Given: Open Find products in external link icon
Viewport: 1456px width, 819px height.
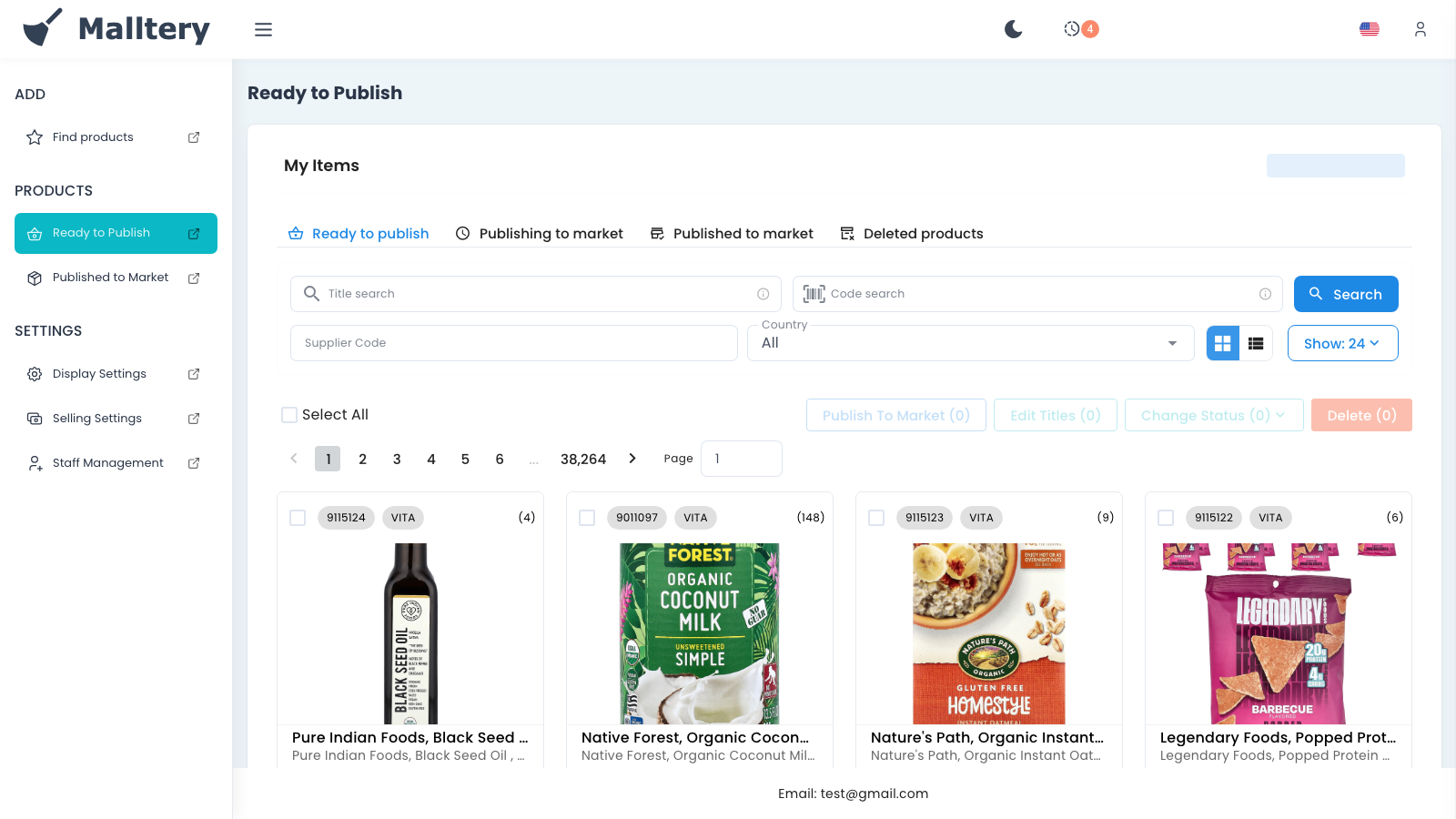Looking at the screenshot, I should 194,137.
